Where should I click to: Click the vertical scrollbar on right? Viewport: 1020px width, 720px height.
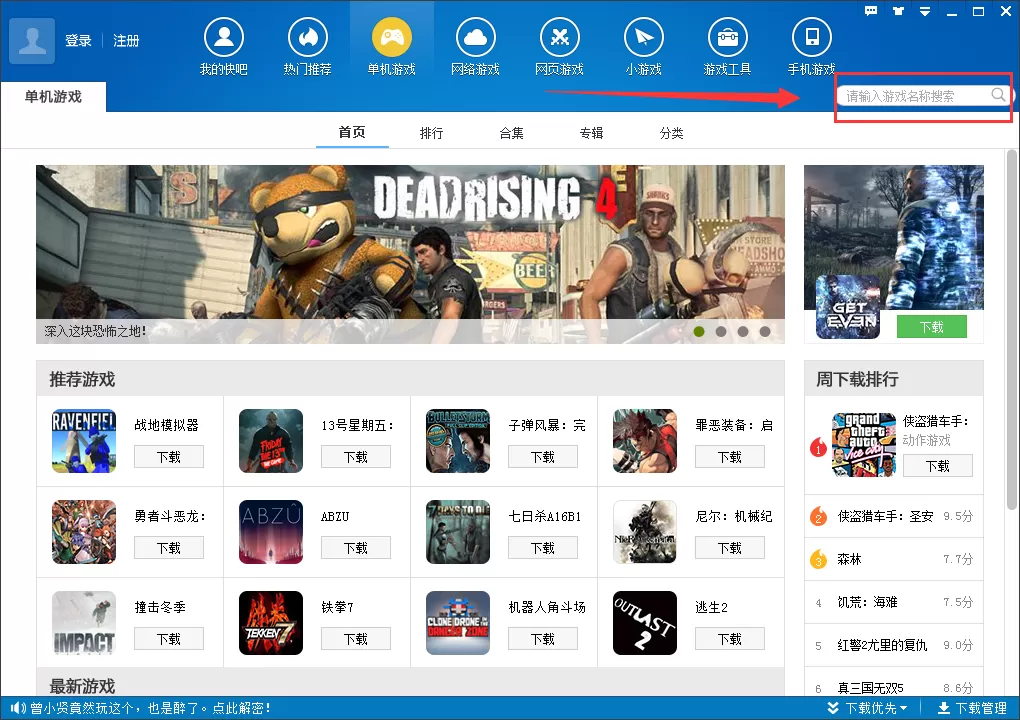[1012, 330]
